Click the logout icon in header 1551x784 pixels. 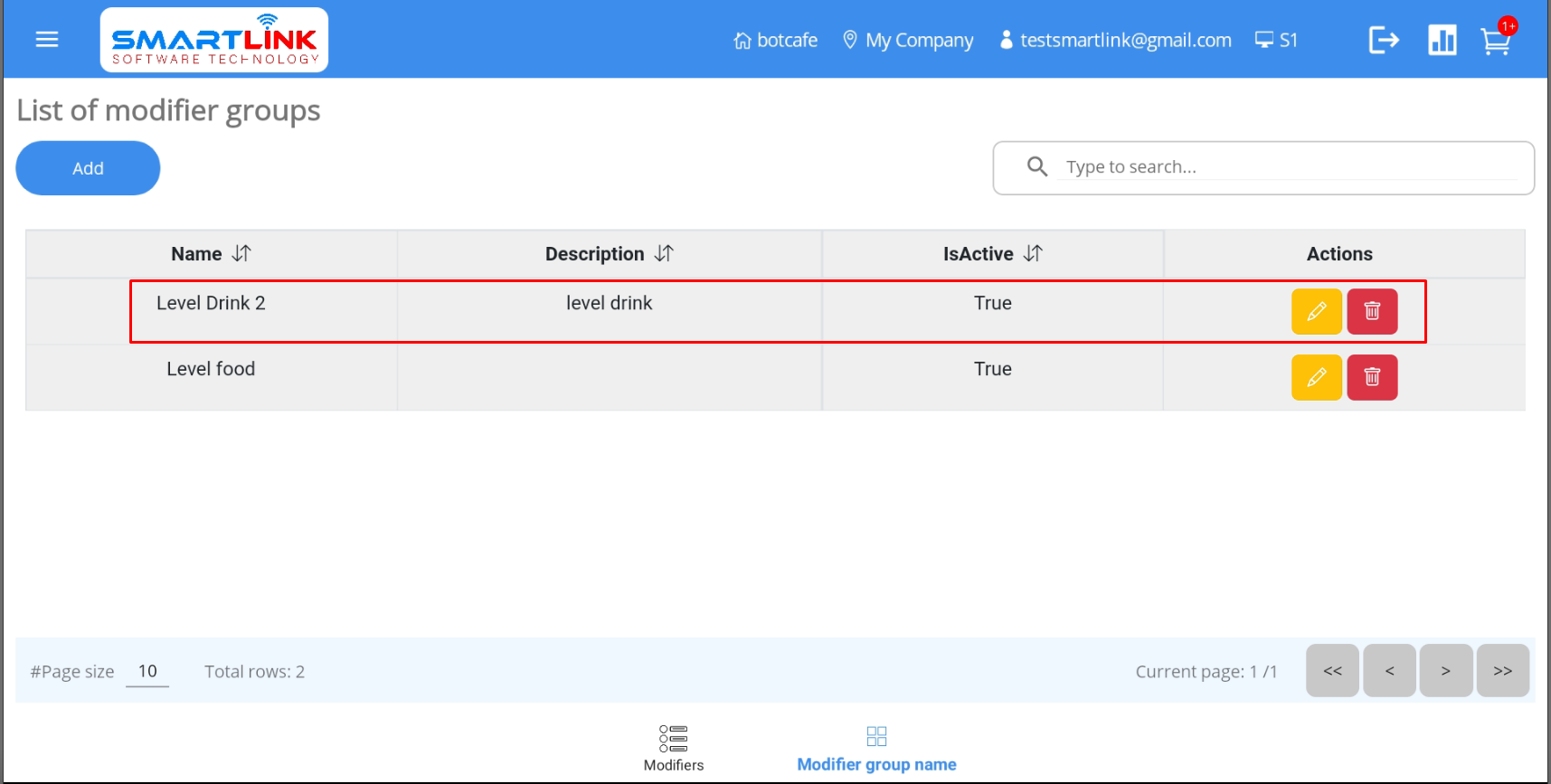(1383, 40)
